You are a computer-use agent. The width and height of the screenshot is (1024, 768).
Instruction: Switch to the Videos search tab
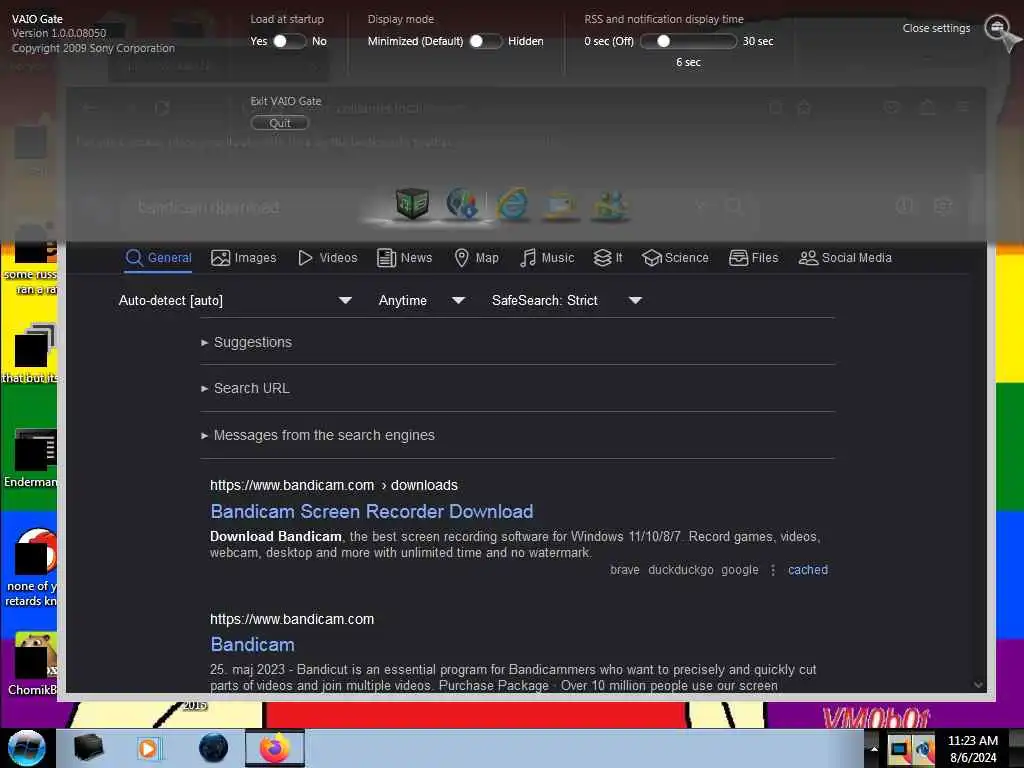click(x=327, y=258)
